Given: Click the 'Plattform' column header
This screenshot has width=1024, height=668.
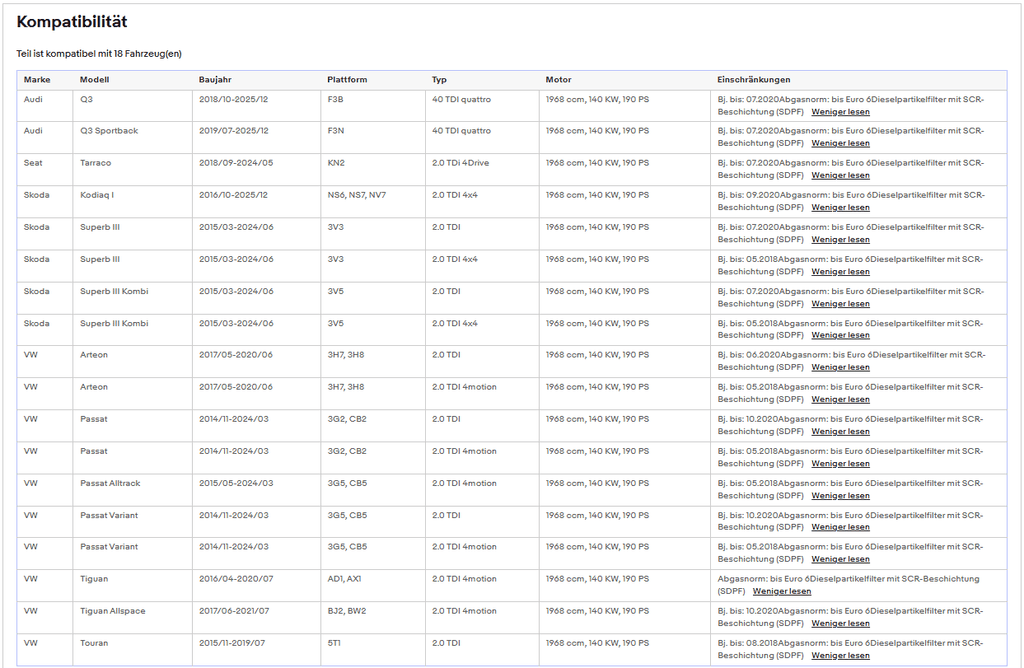Looking at the screenshot, I should point(347,80).
